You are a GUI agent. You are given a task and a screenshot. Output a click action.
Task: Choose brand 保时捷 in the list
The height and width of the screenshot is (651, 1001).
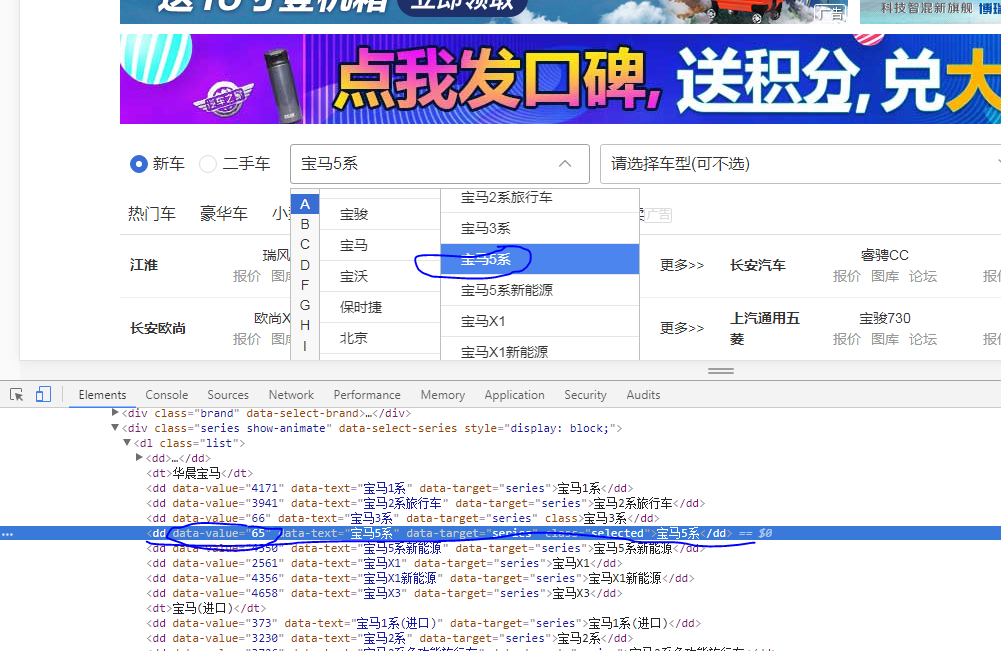(380, 307)
